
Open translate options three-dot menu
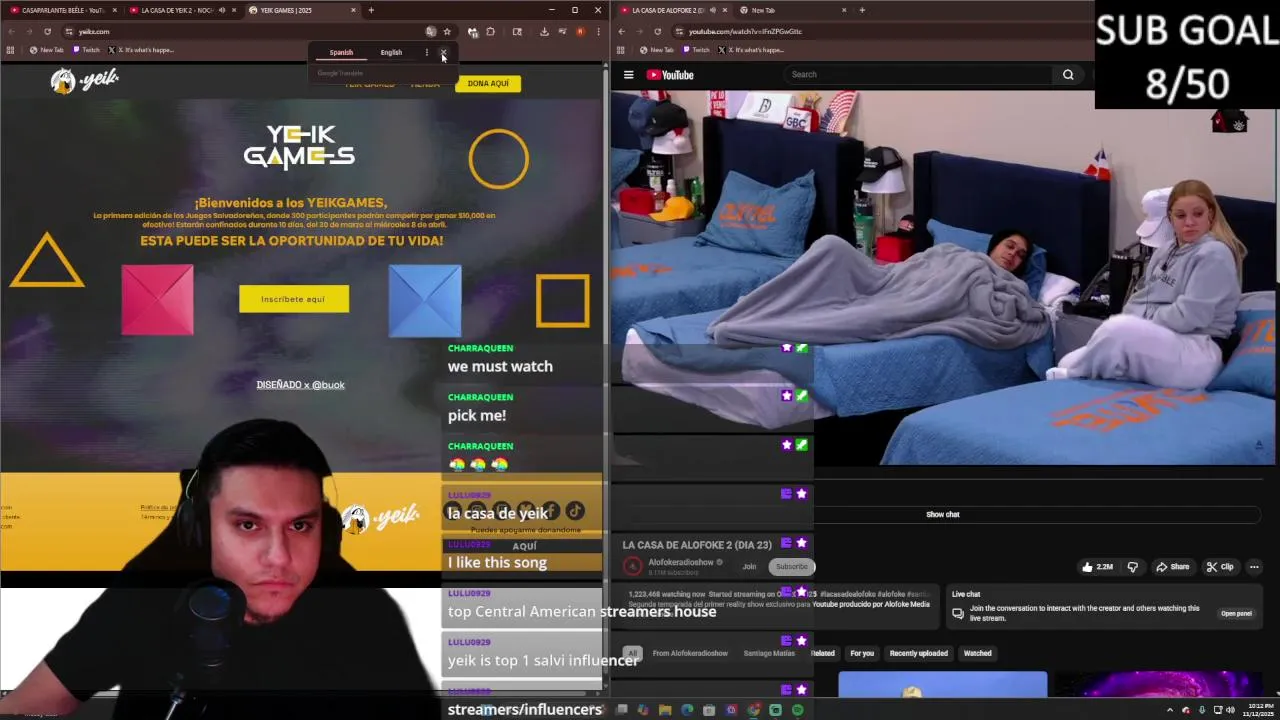tap(426, 53)
